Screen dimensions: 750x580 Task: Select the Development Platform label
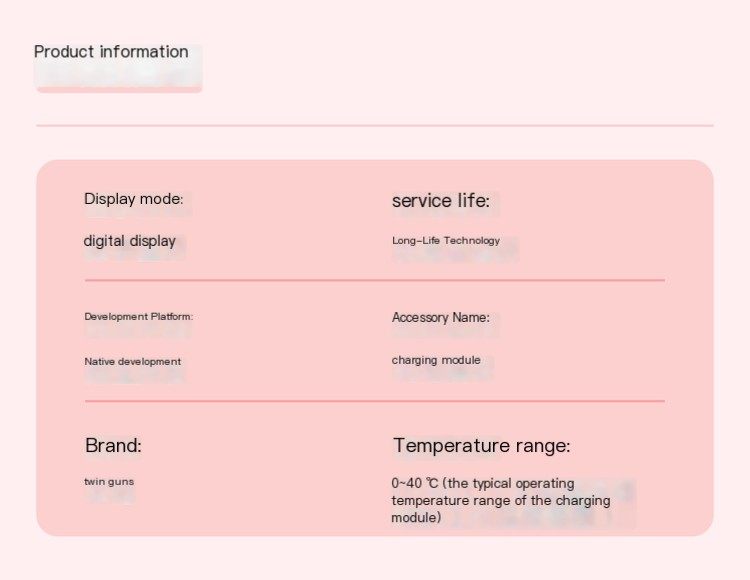[139, 317]
